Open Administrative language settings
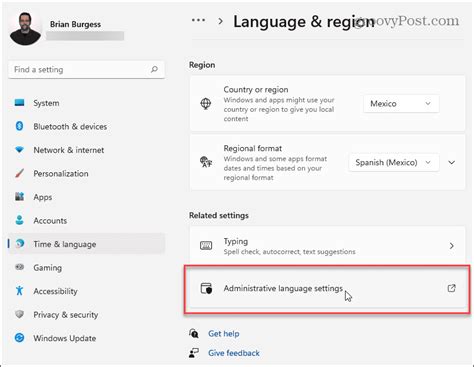This screenshot has width=474, height=367. pyautogui.click(x=327, y=288)
